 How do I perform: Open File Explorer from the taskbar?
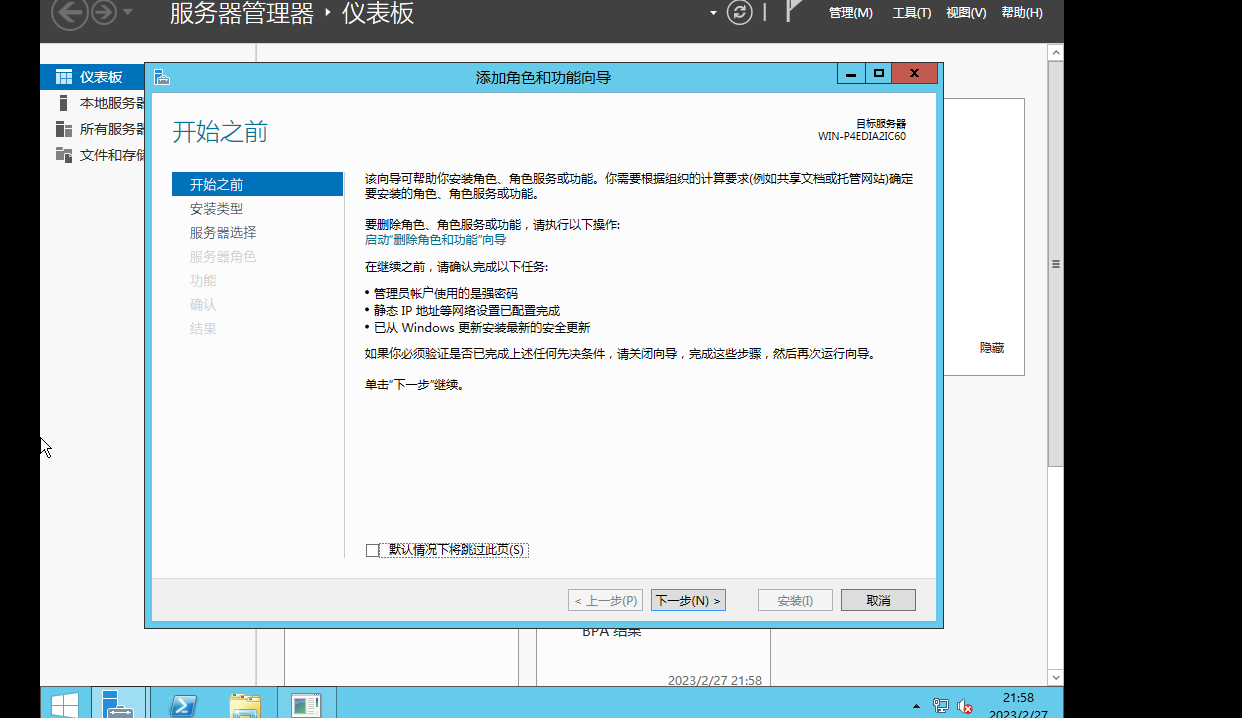pyautogui.click(x=245, y=705)
